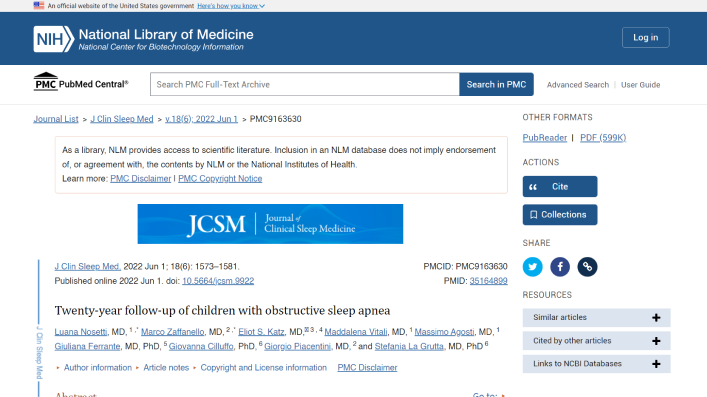The image size is (707, 397).
Task: Click the article title text
Action: (222, 311)
